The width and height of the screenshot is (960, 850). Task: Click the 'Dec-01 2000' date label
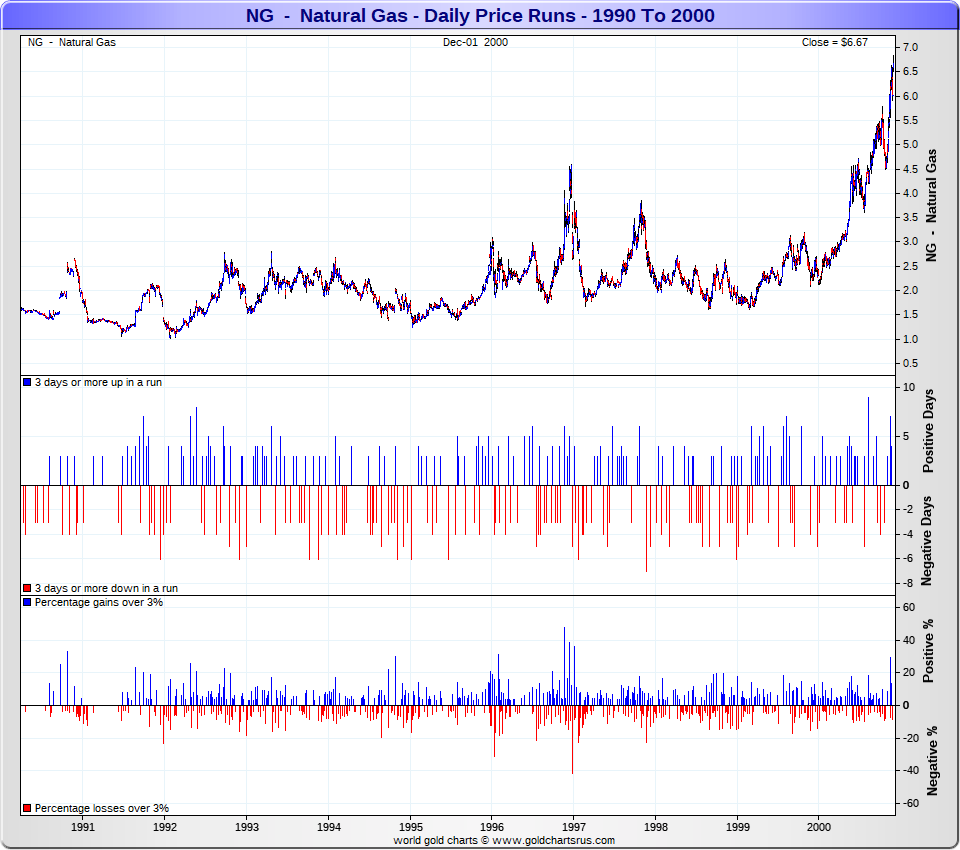[x=475, y=42]
